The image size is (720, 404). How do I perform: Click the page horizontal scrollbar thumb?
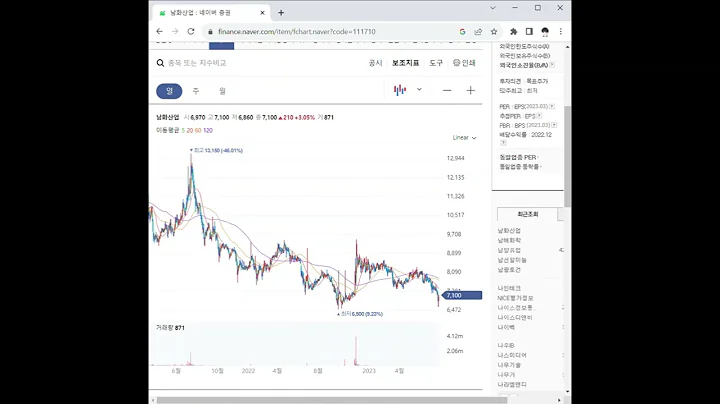[x=331, y=400]
